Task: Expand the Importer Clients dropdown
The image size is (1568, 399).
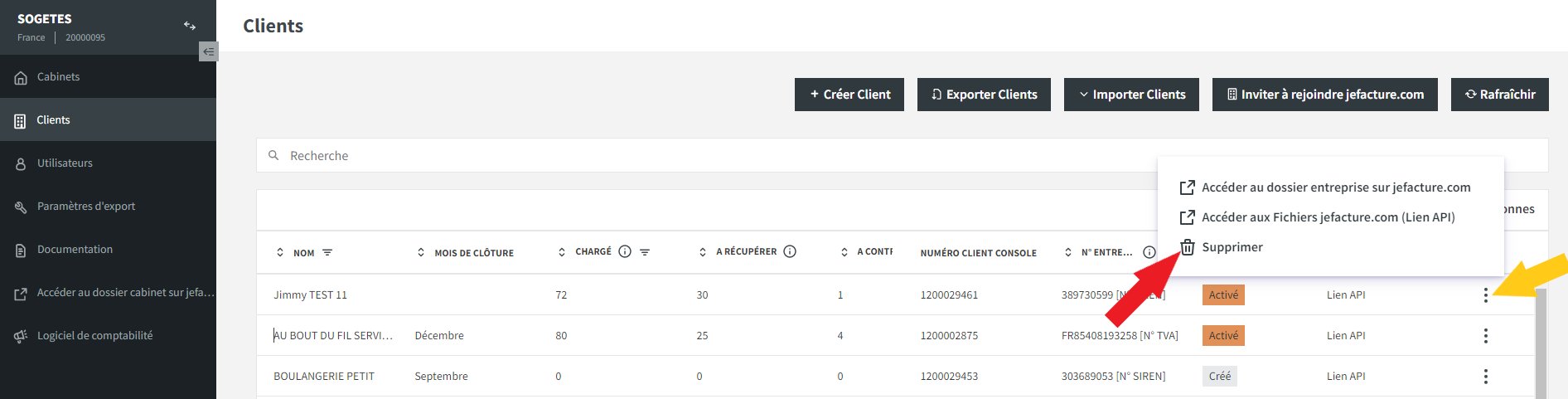Action: [x=1131, y=95]
